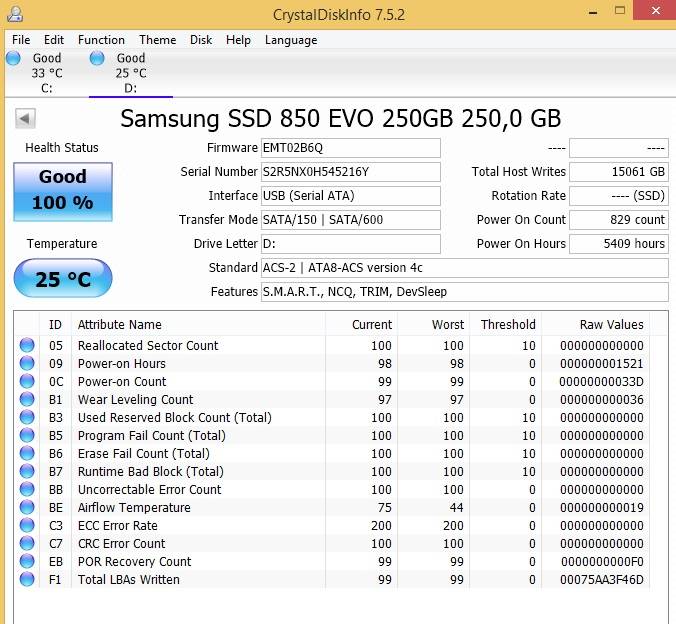This screenshot has height=624, width=676.
Task: Click status orb for Airflow Temperature
Action: (27, 508)
